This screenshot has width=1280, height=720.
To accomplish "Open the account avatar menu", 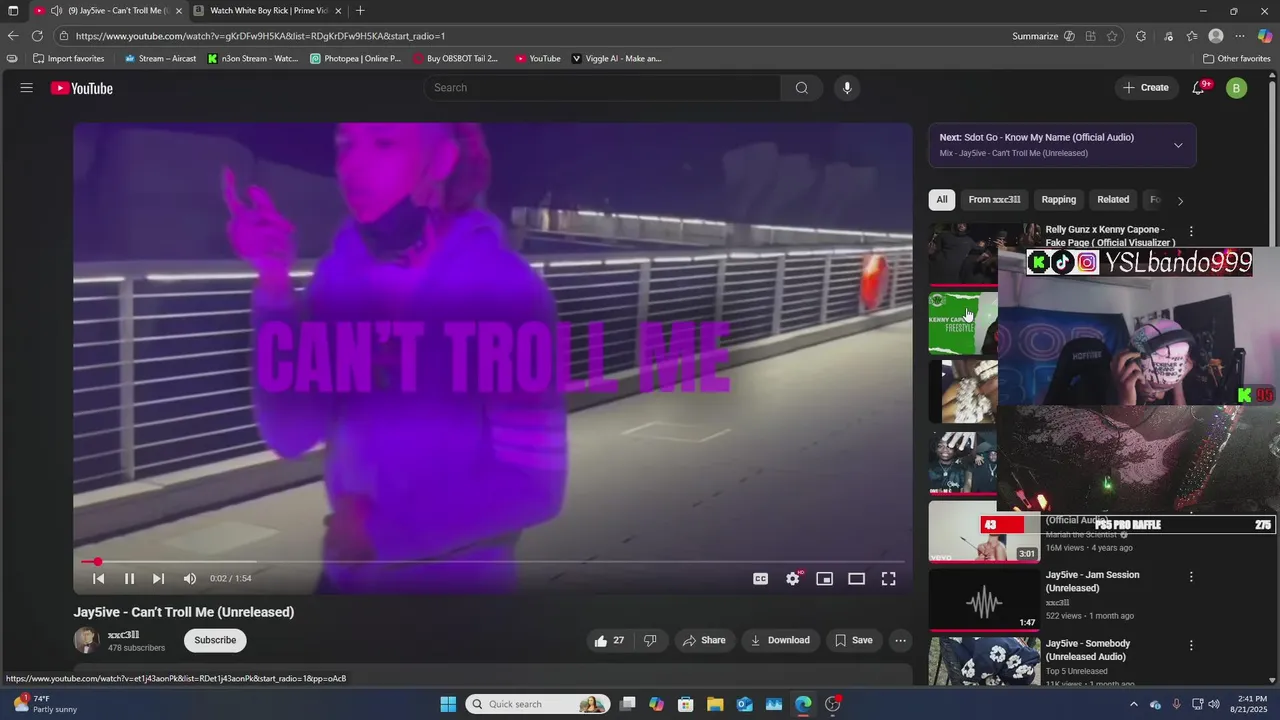I will point(1236,88).
